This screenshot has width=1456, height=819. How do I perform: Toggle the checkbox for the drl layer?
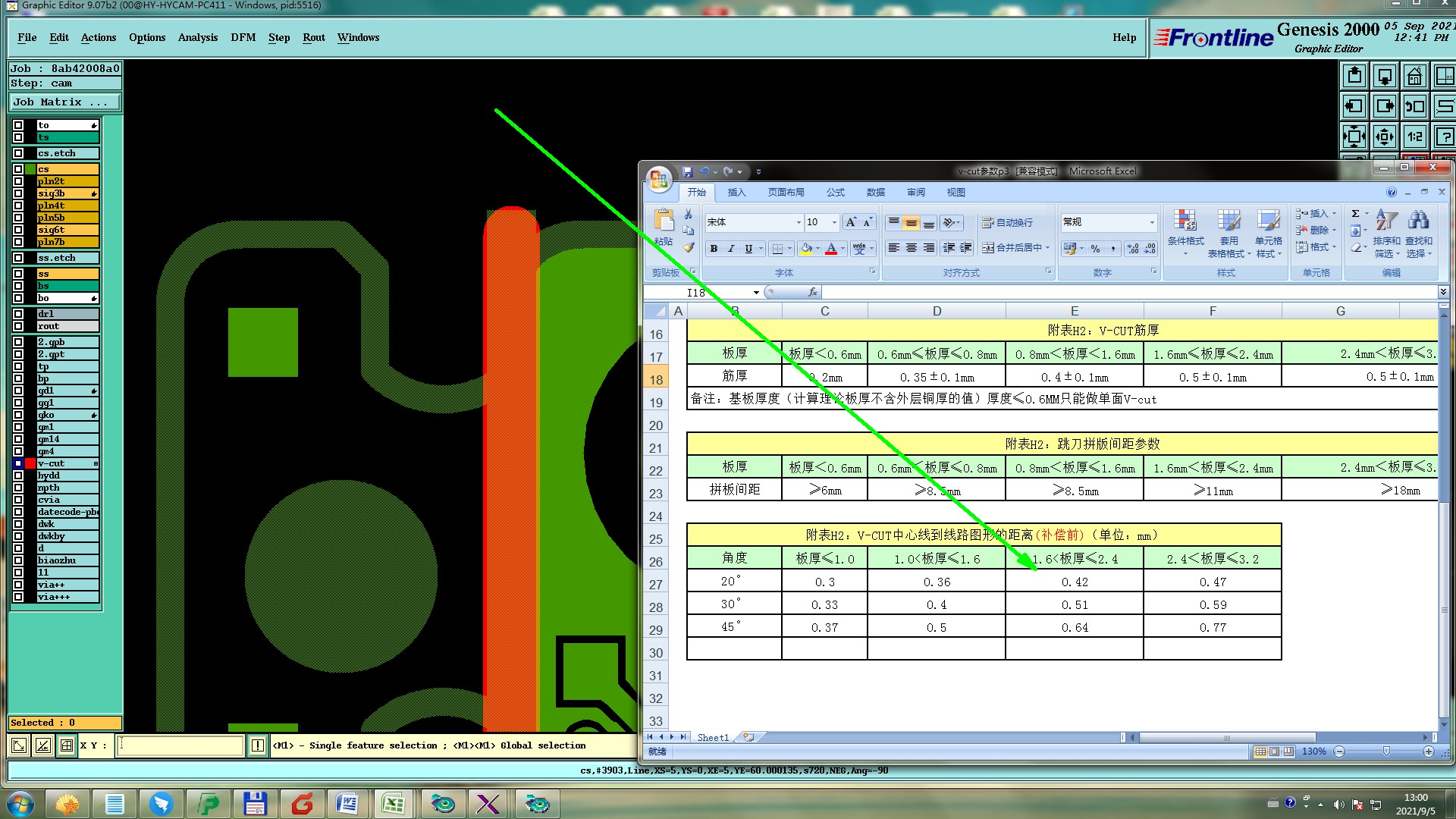18,314
